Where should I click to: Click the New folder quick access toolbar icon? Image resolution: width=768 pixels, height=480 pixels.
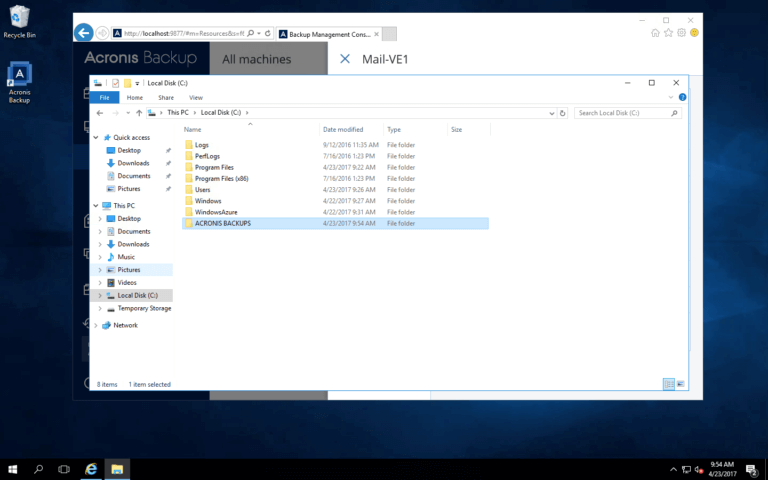click(x=127, y=83)
